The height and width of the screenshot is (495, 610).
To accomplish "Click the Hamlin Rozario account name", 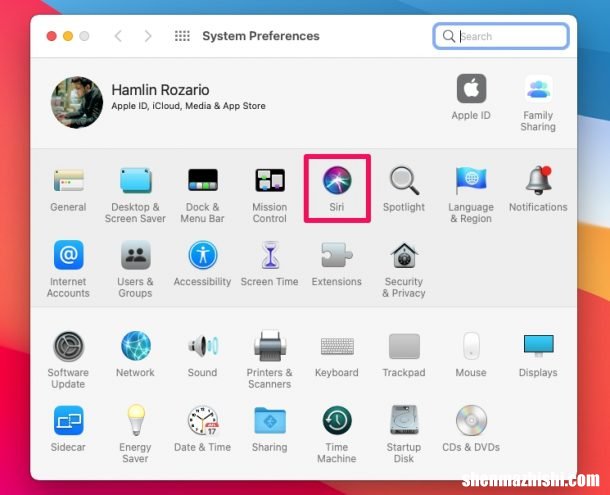I will pyautogui.click(x=160, y=90).
